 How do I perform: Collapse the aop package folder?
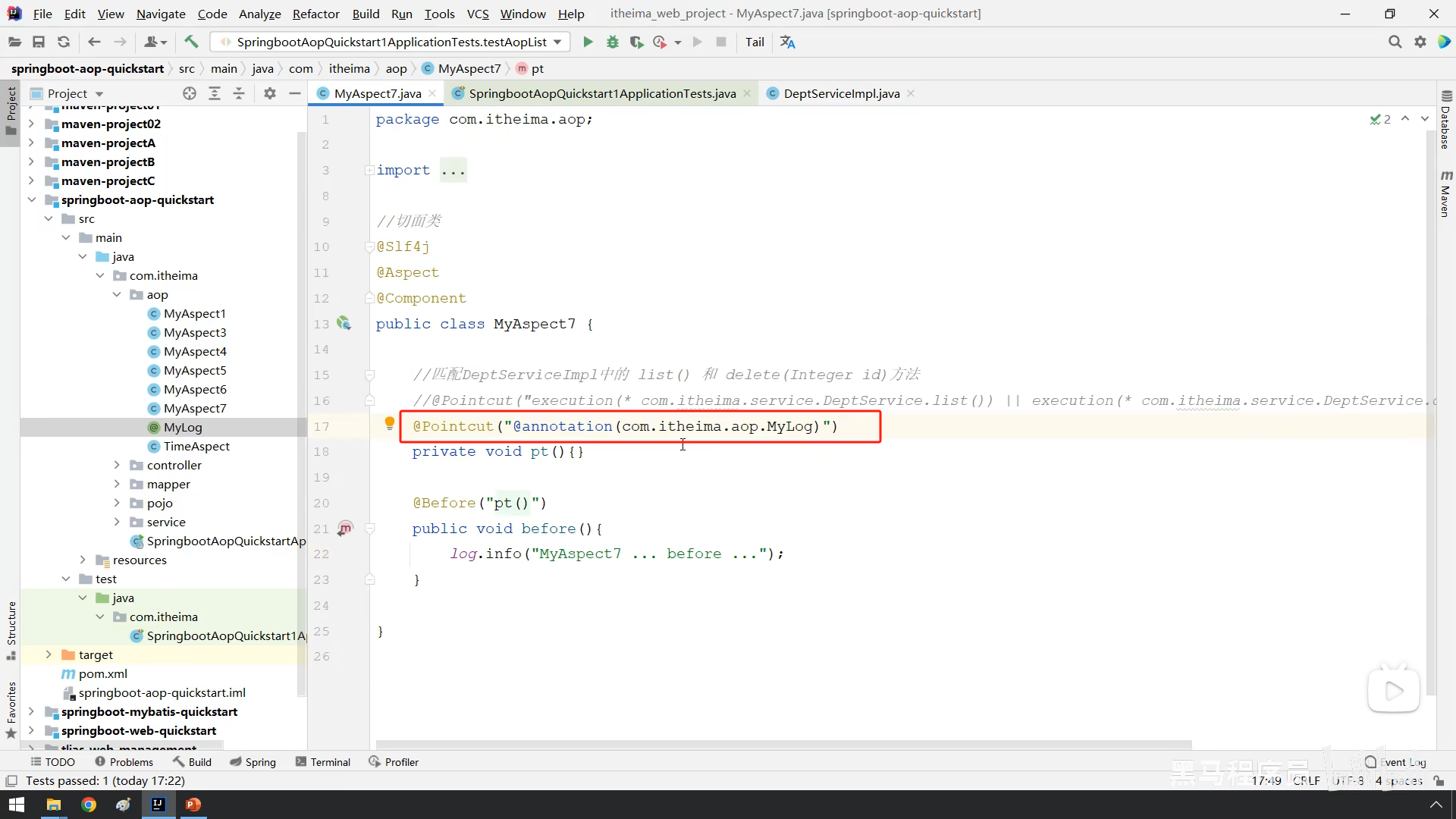coord(117,294)
